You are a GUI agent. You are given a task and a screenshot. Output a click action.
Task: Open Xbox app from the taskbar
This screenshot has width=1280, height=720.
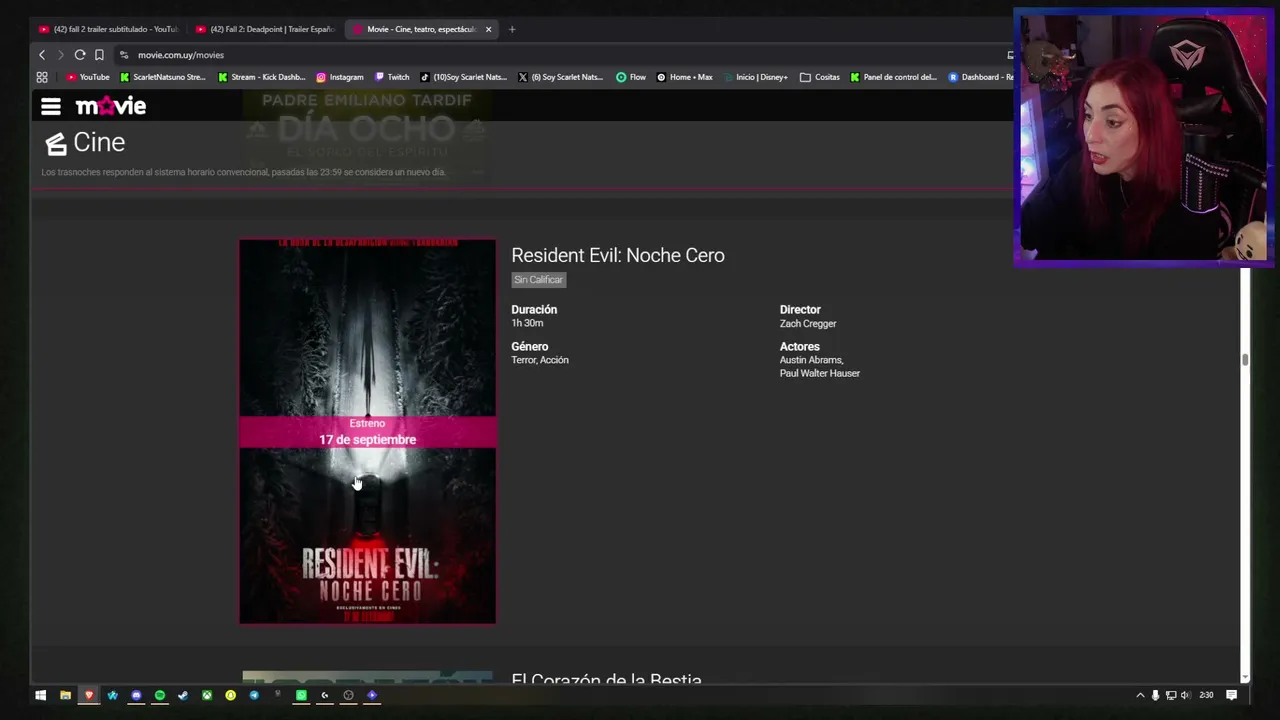pos(207,695)
